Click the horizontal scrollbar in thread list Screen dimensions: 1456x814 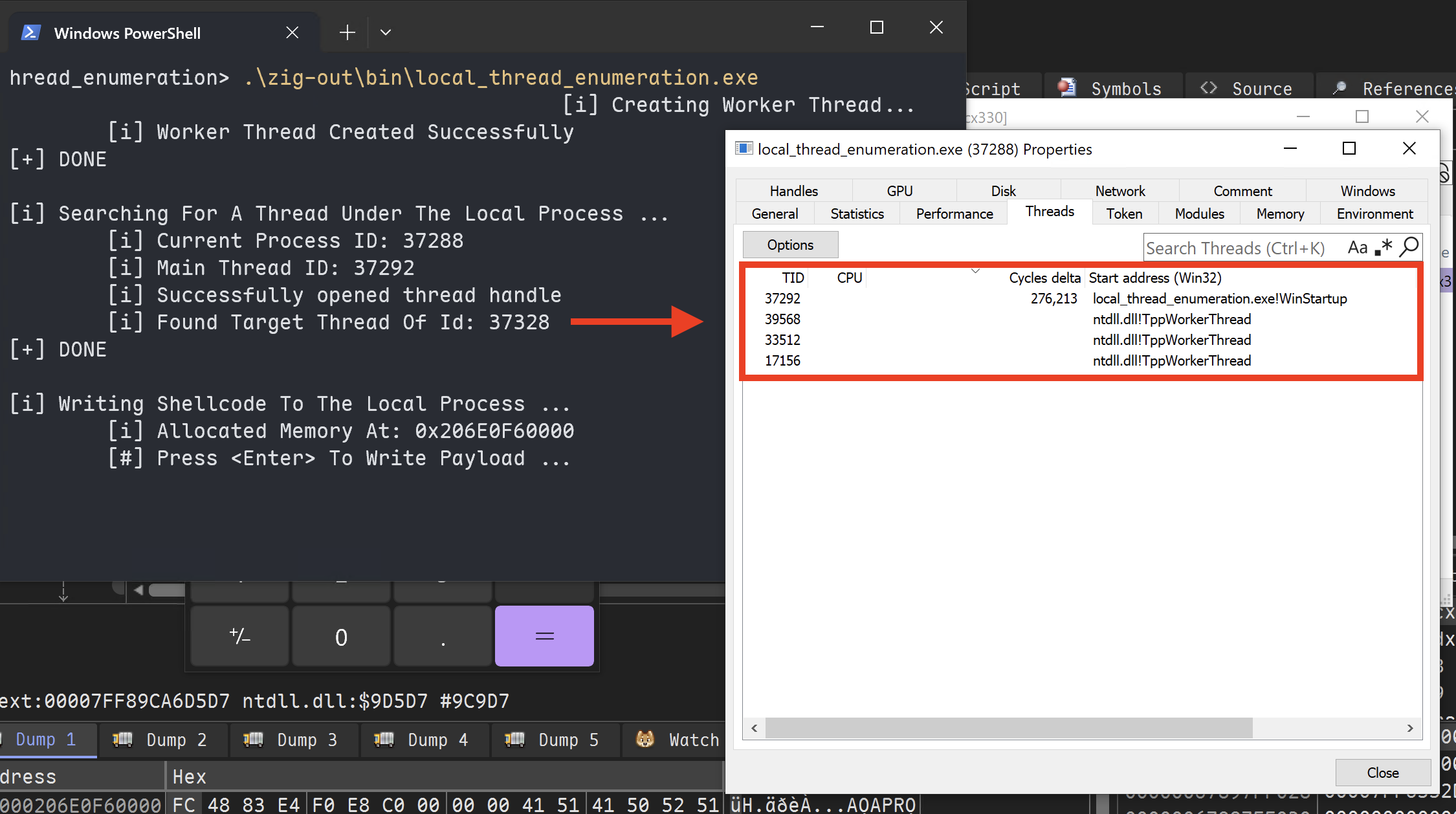pos(1008,728)
